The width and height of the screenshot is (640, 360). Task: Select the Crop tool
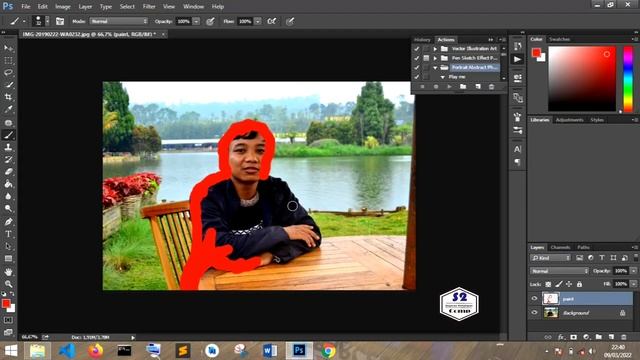tap(8, 97)
